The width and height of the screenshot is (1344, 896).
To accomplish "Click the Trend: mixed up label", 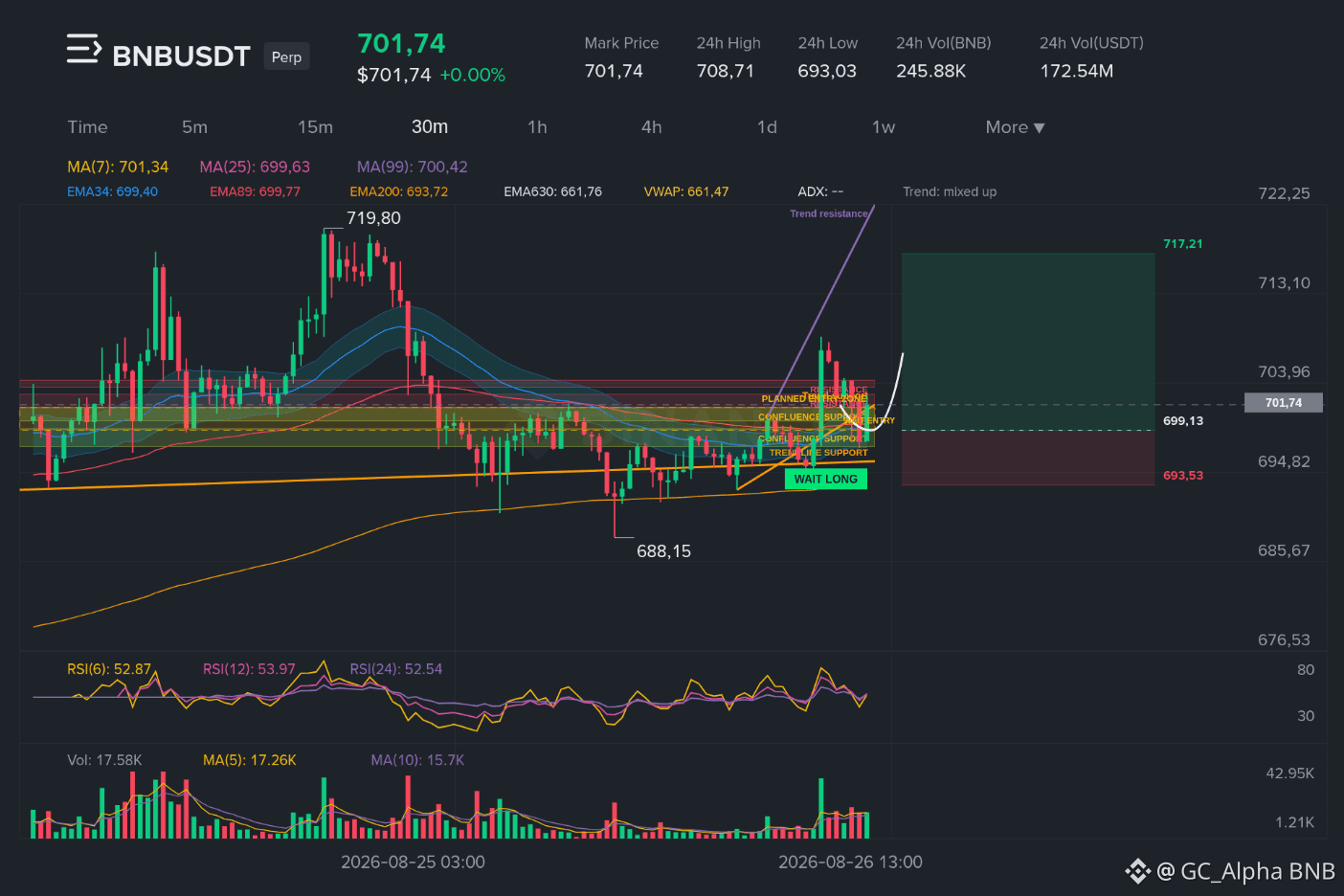I will (x=950, y=191).
